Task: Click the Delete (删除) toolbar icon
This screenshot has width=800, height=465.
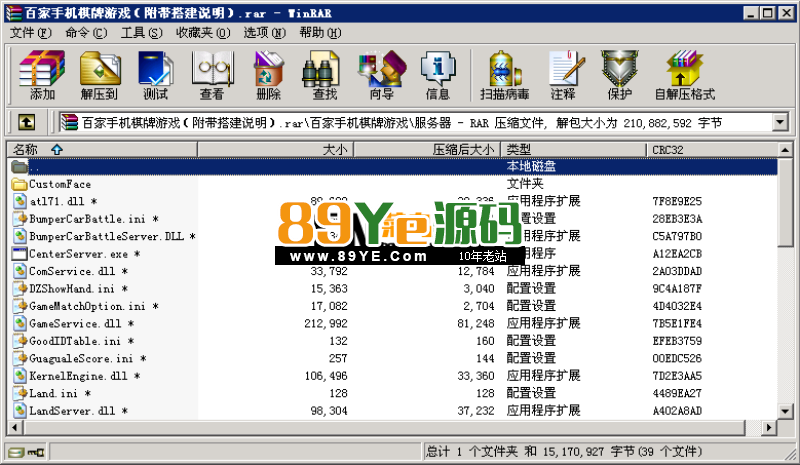Action: 268,75
